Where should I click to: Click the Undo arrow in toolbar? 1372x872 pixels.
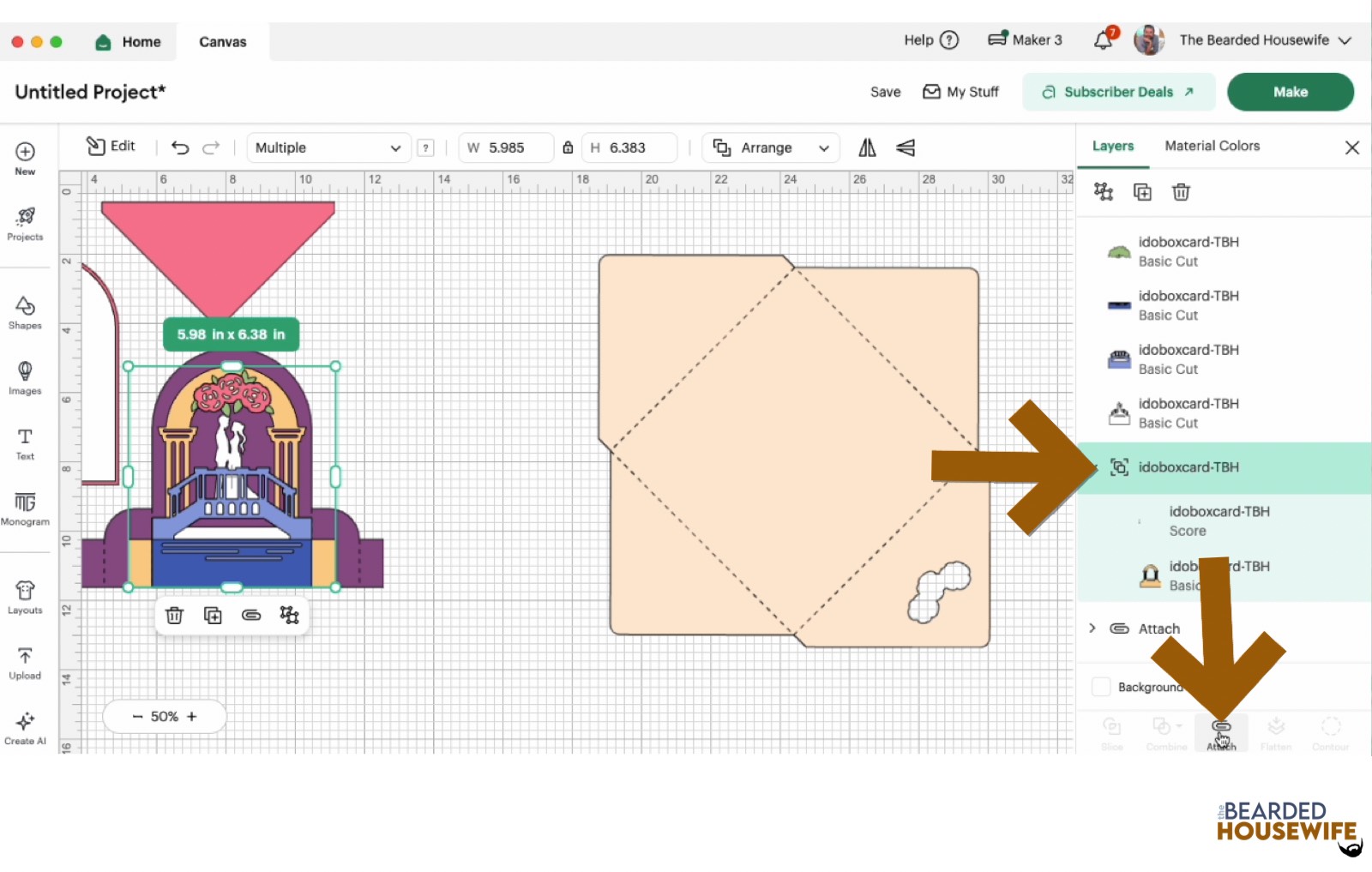point(180,147)
